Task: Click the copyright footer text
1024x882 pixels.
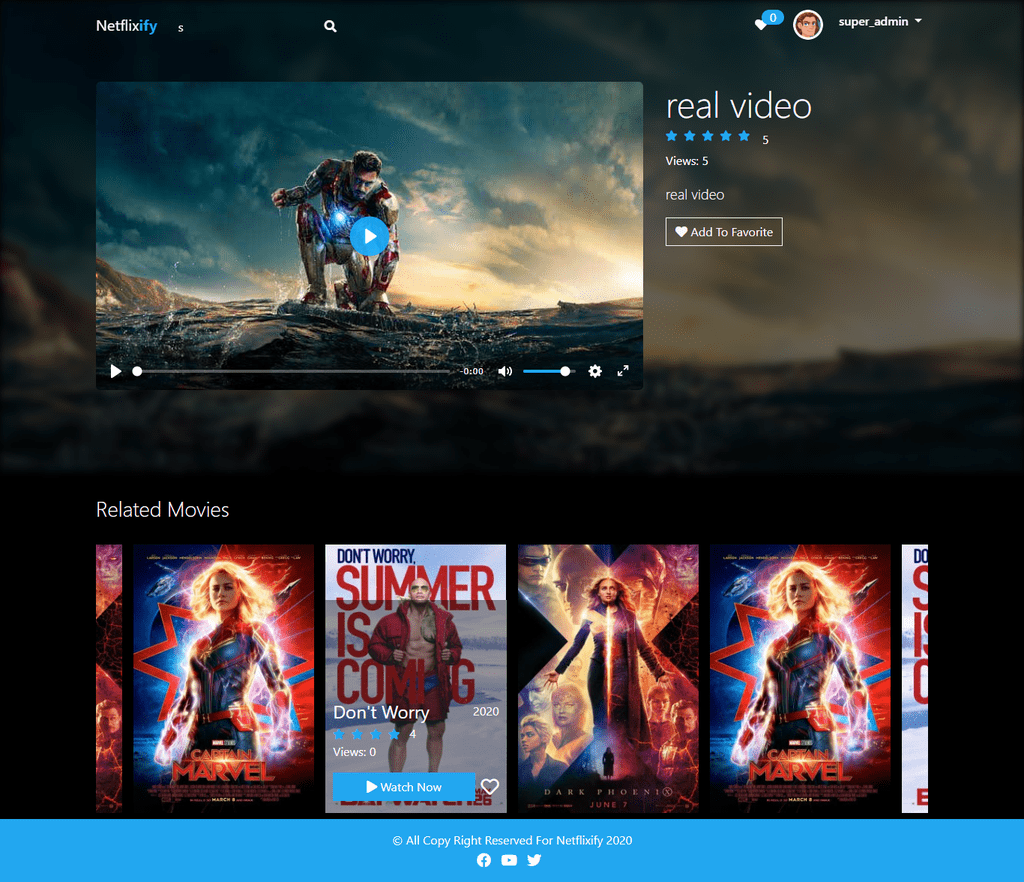Action: (512, 840)
